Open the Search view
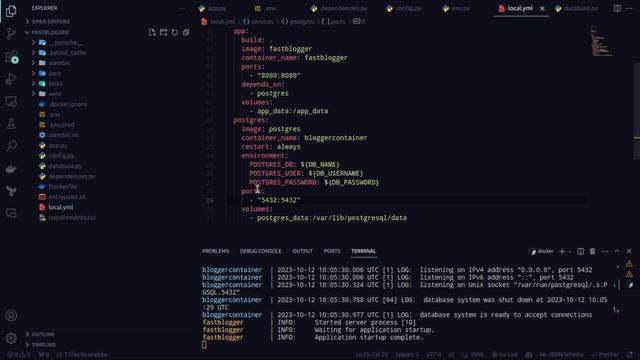Viewport: 640px width, 360px height. tap(11, 146)
